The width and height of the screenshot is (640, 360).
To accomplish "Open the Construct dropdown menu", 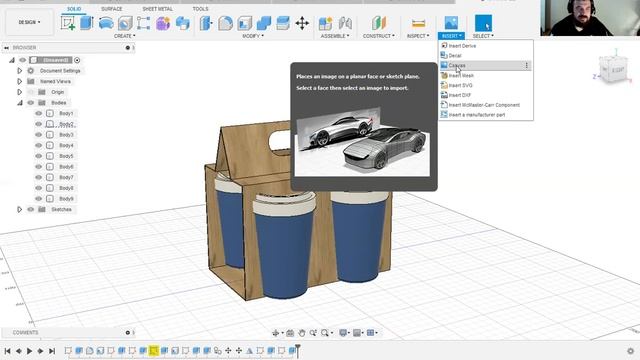I will click(x=379, y=36).
